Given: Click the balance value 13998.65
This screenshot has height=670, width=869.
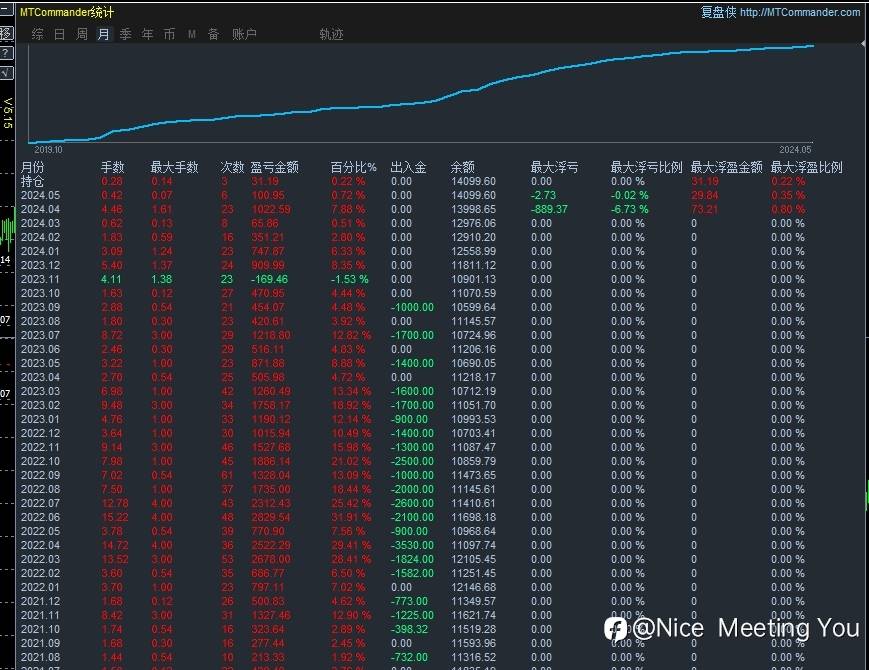Looking at the screenshot, I should (x=473, y=209).
